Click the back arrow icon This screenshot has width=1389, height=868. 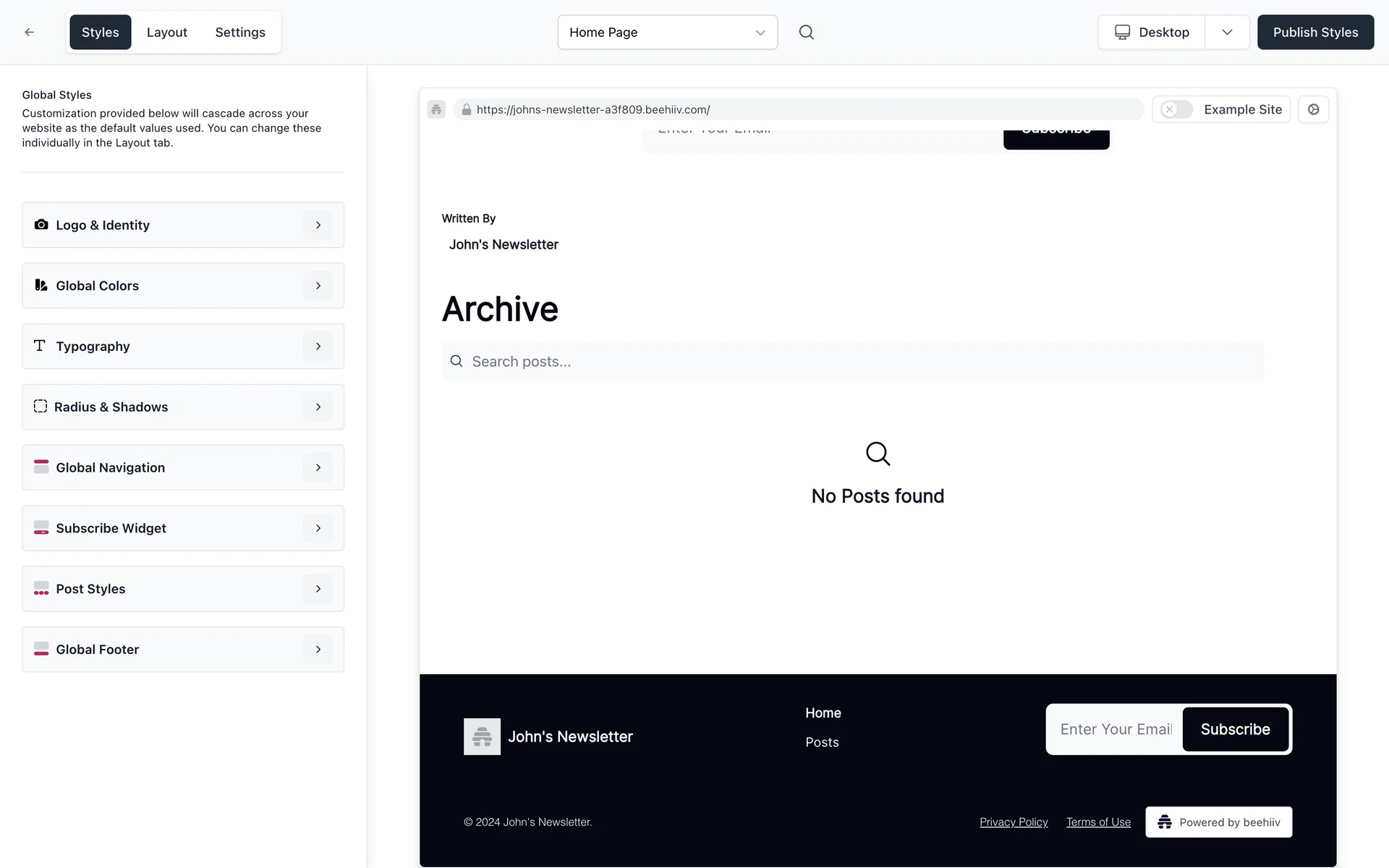pyautogui.click(x=29, y=32)
